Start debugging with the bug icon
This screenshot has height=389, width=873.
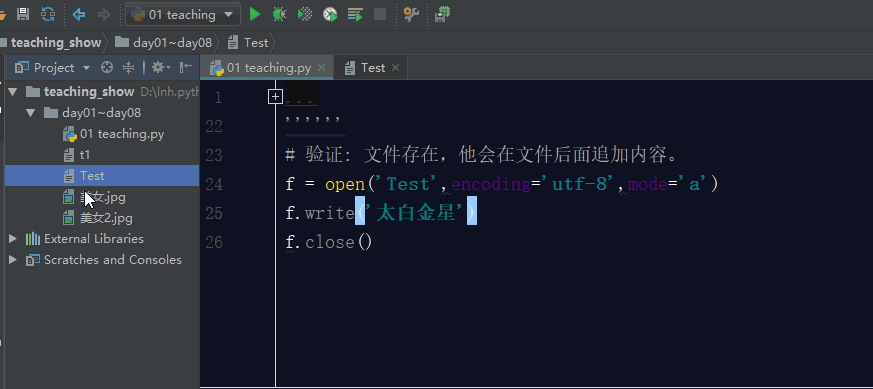pos(279,14)
